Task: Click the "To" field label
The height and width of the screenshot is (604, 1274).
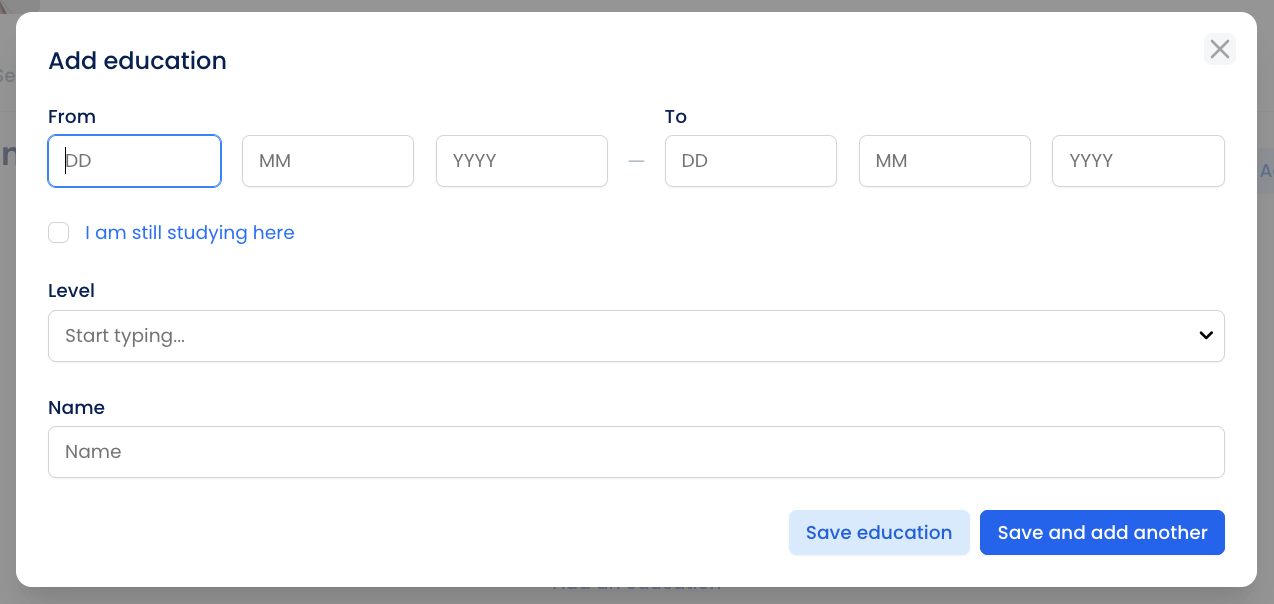Action: [676, 117]
